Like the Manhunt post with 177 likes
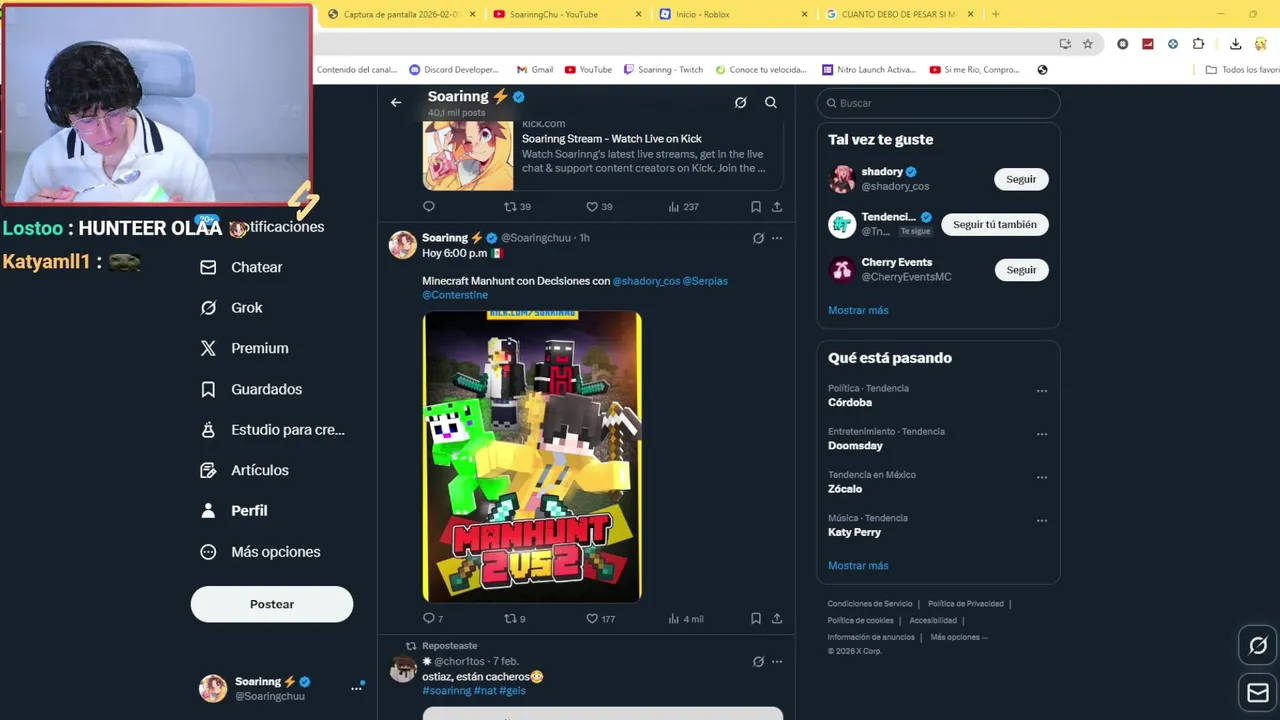Image resolution: width=1280 pixels, height=720 pixels. pos(601,619)
